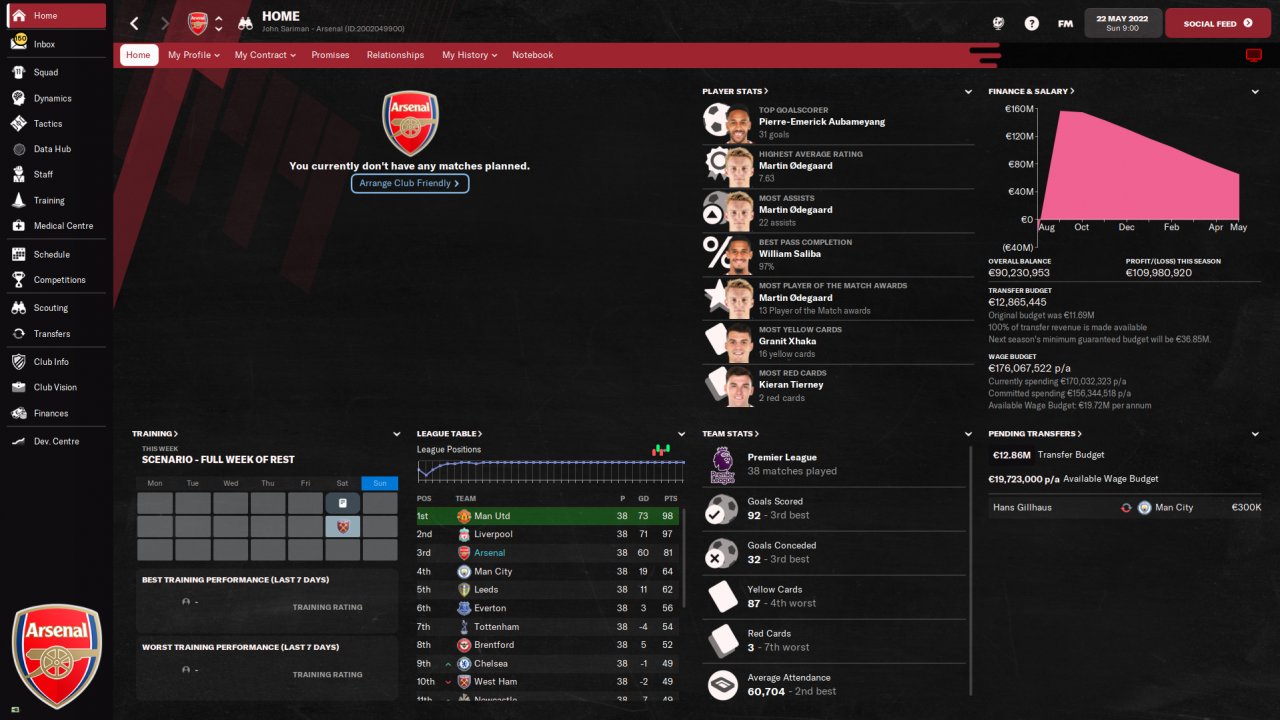This screenshot has height=720, width=1280.
Task: Open the Transfers sidebar icon
Action: [18, 334]
